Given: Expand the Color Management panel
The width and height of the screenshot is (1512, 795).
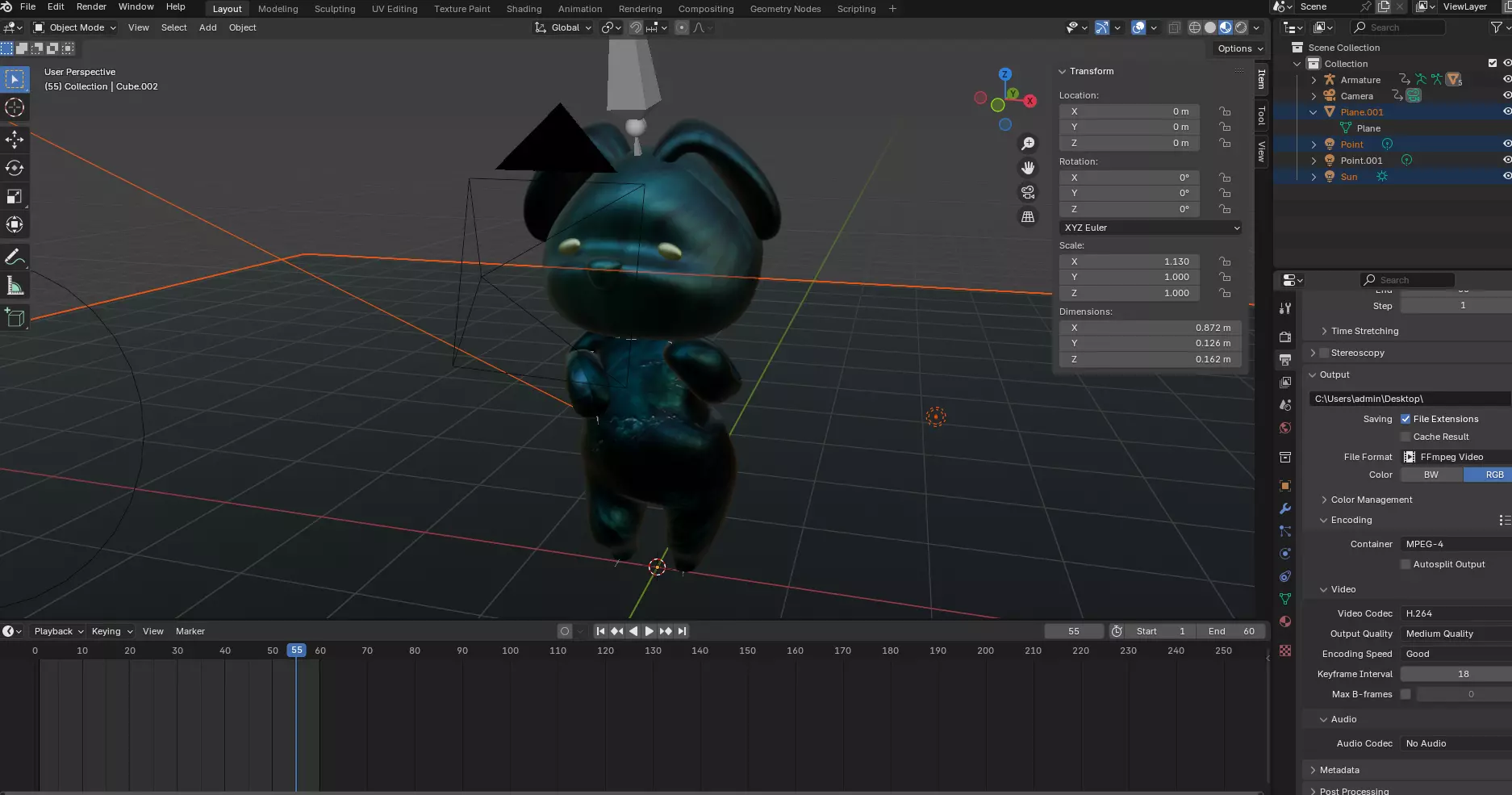Looking at the screenshot, I should pyautogui.click(x=1371, y=500).
